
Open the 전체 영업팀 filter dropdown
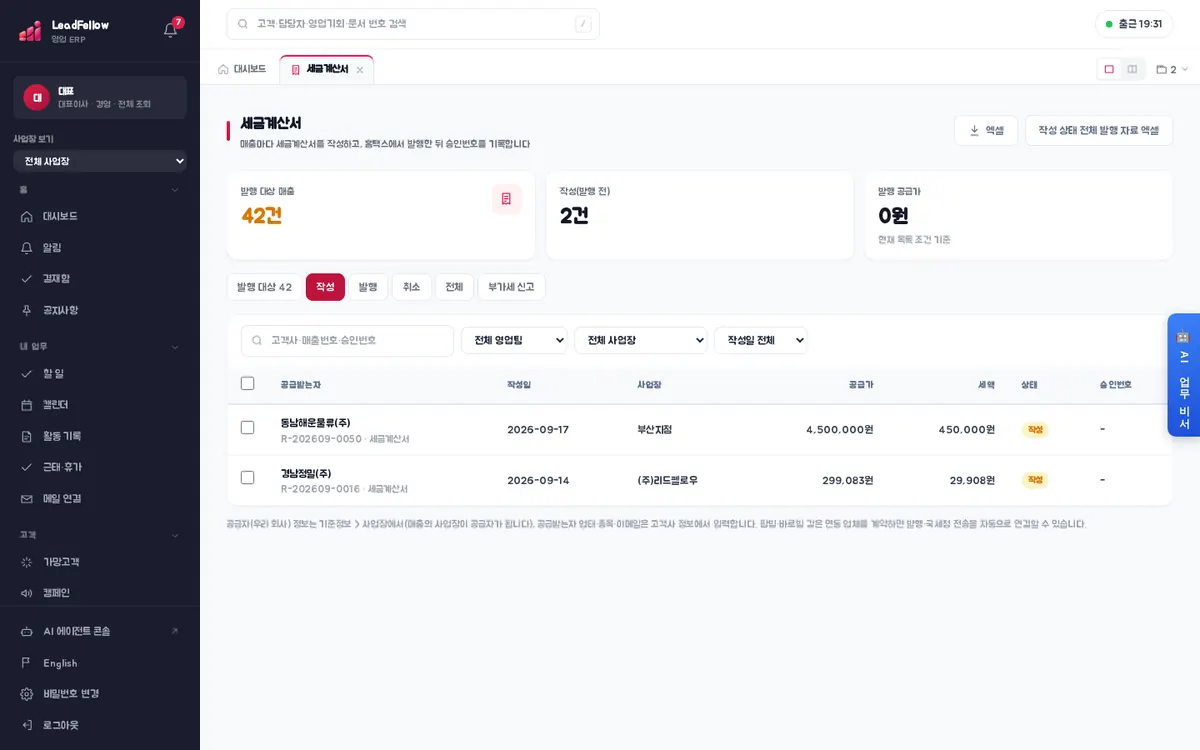[514, 340]
